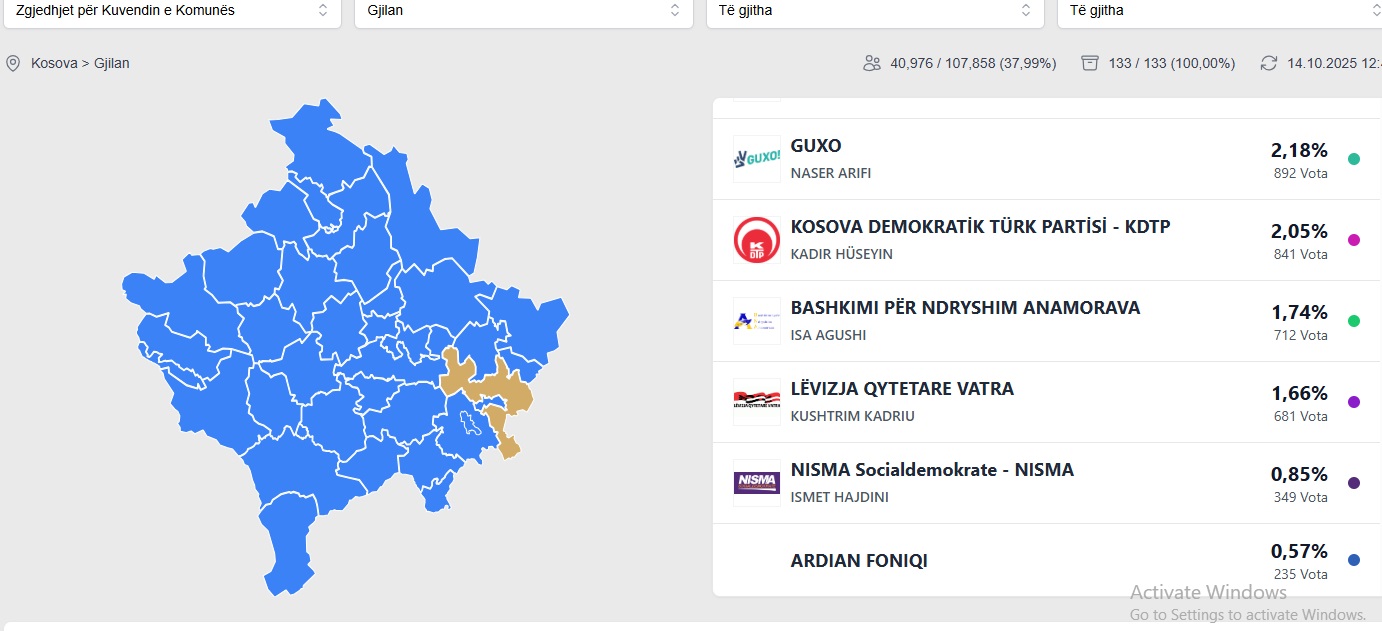Viewport: 1382px width, 631px height.
Task: Expand the Gjilan municipality dropdown
Action: click(522, 10)
